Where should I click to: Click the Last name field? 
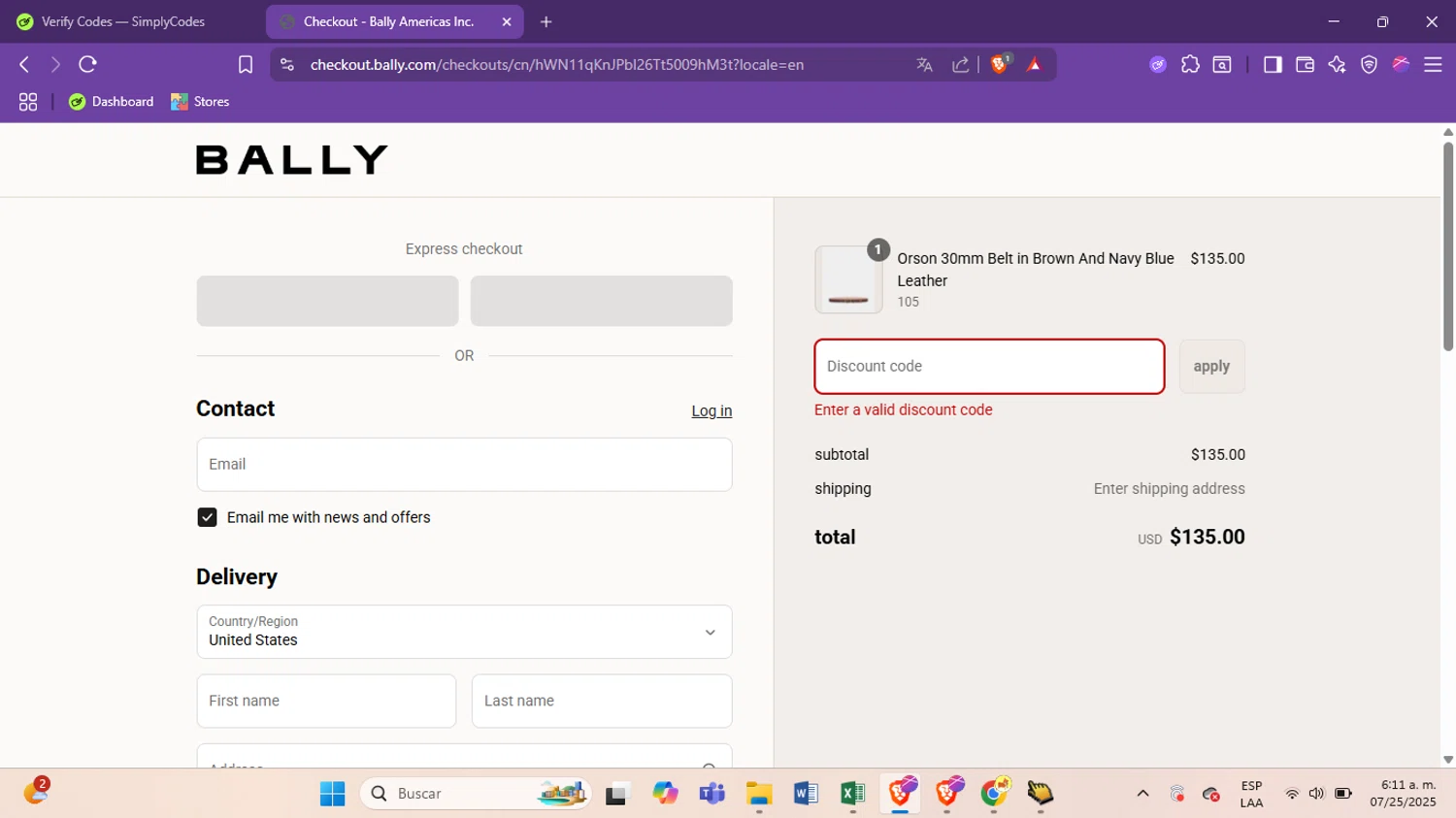602,701
